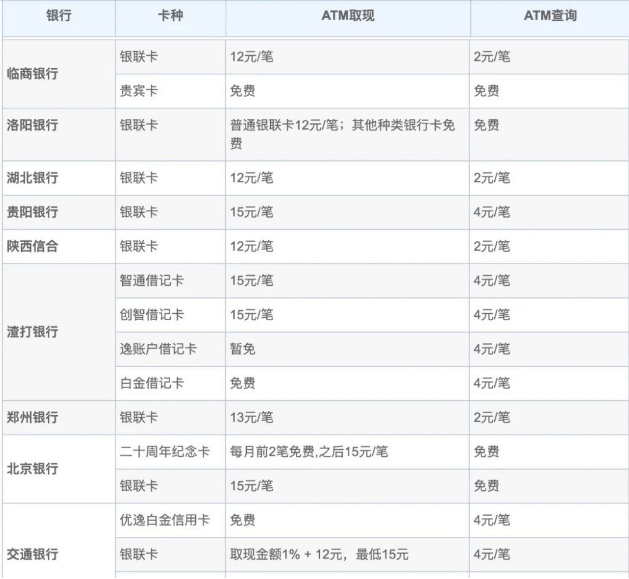Click the 免费 withdrawal cell for 优逸白金信用卡
The height and width of the screenshot is (579, 629).
point(347,520)
